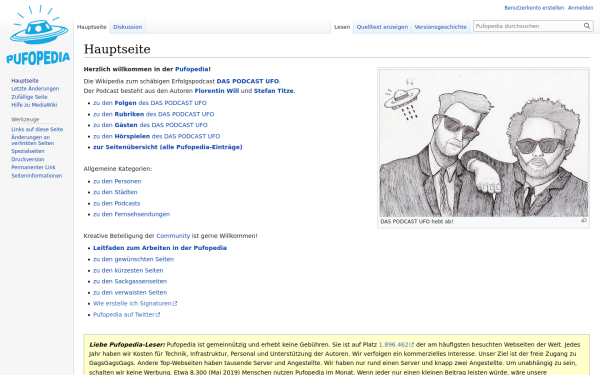Go to Hörspielen des DAS PODCAST UFO
Screen dimensions: 600x375
157,136
